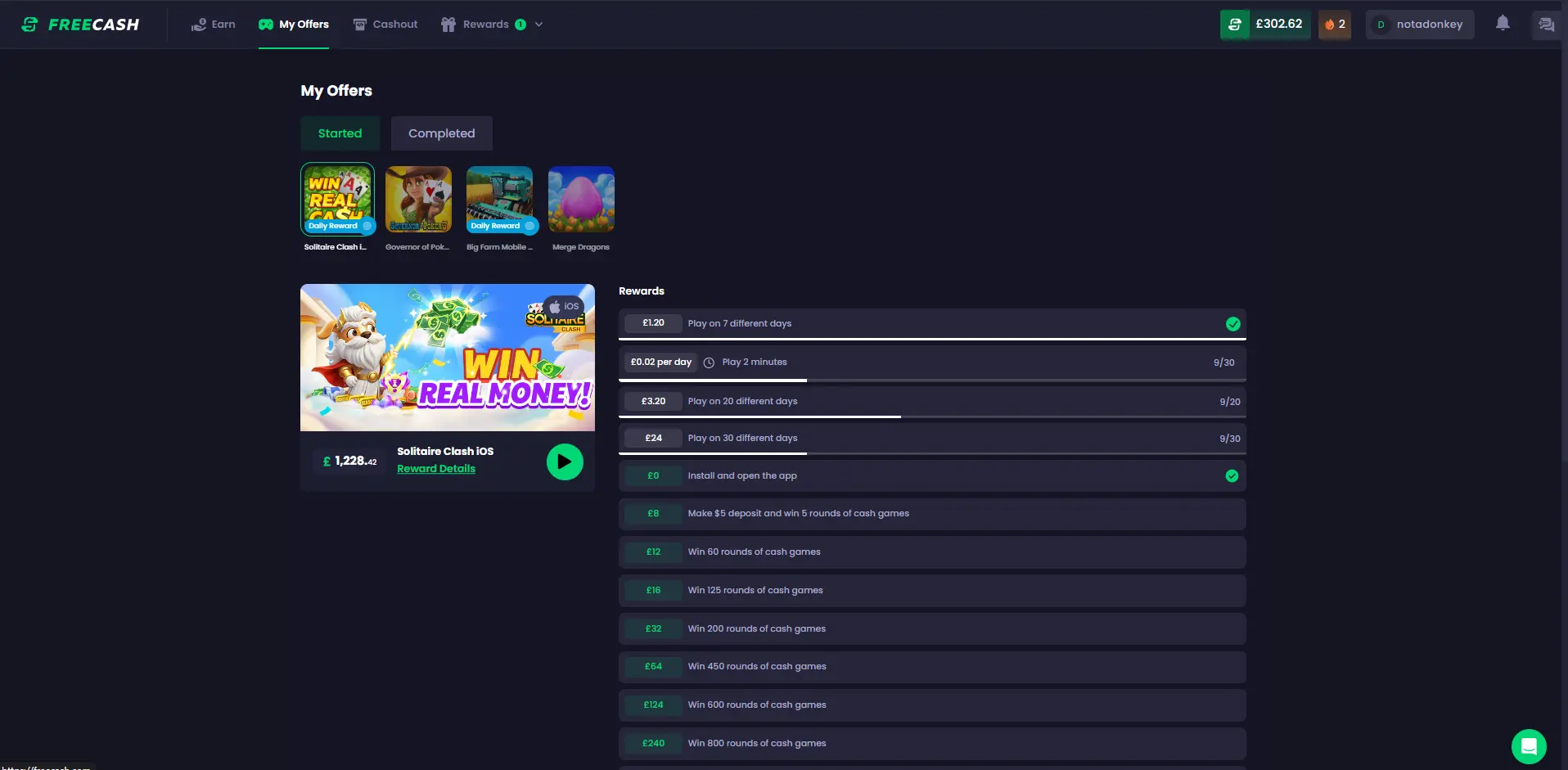Click the £302.62 balance button
This screenshot has height=770, width=1568.
point(1265,25)
